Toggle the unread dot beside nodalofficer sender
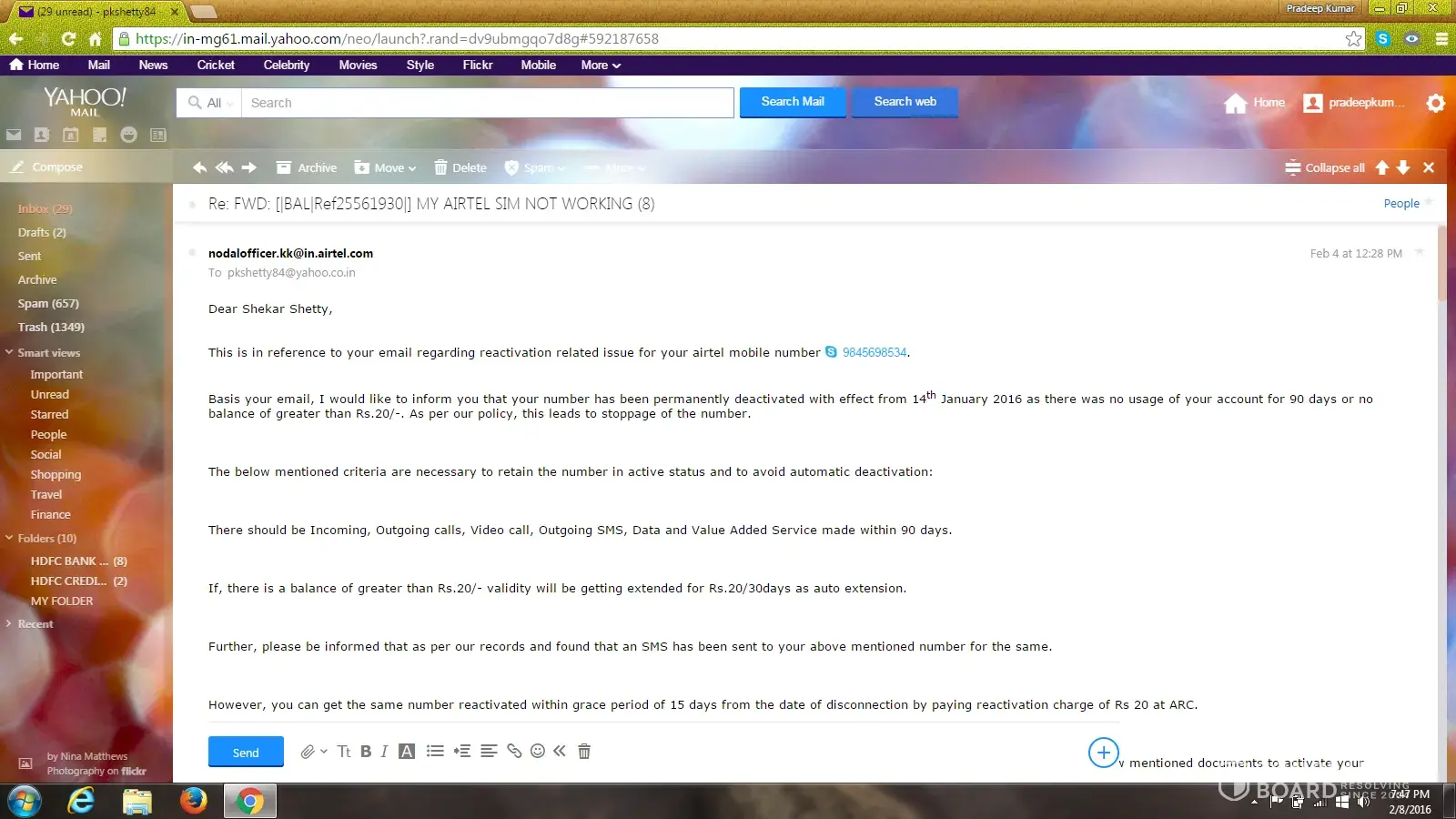 (192, 252)
